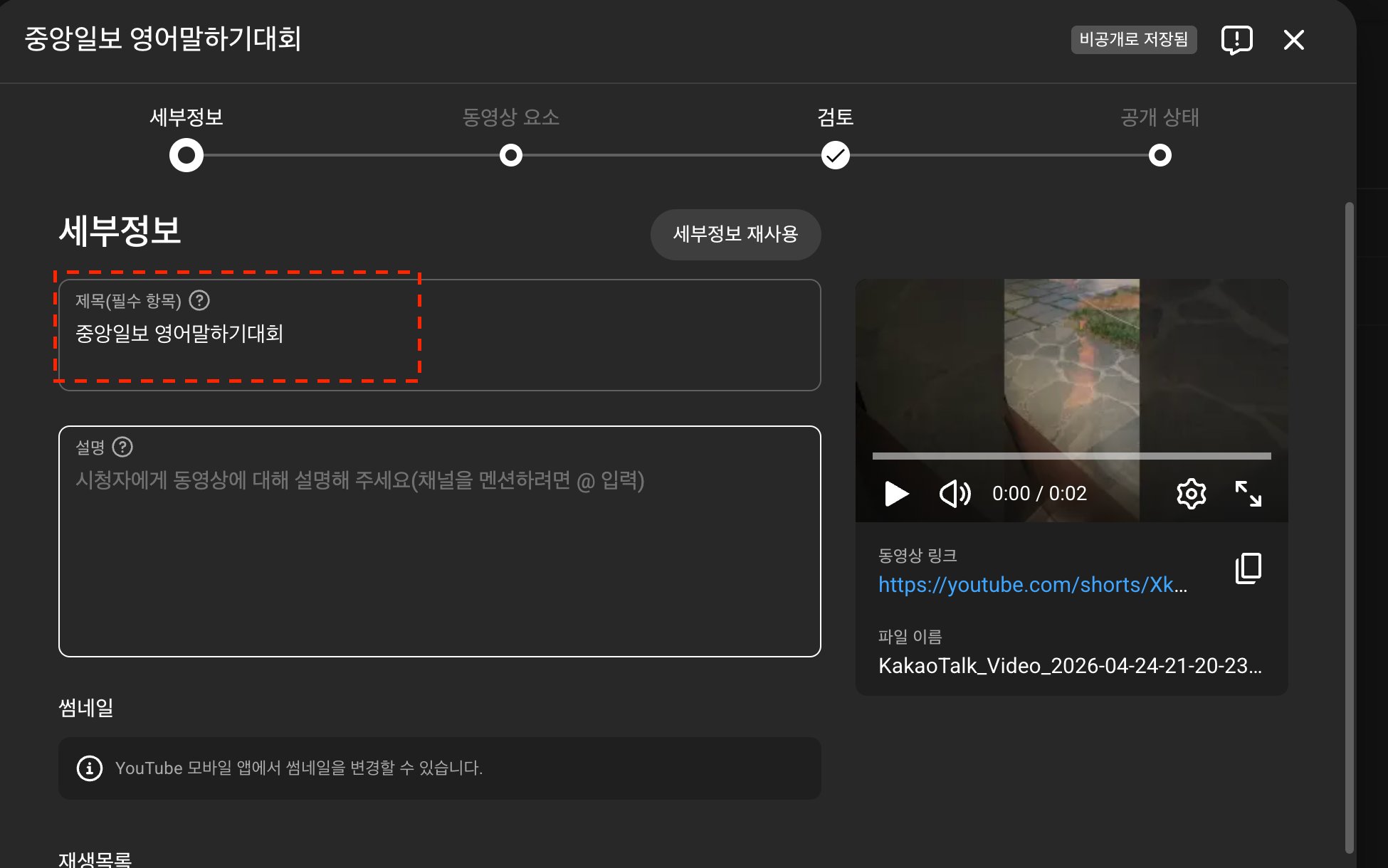The height and width of the screenshot is (868, 1388).
Task: Open the youtube.com/shorts video link
Action: pos(1033,585)
